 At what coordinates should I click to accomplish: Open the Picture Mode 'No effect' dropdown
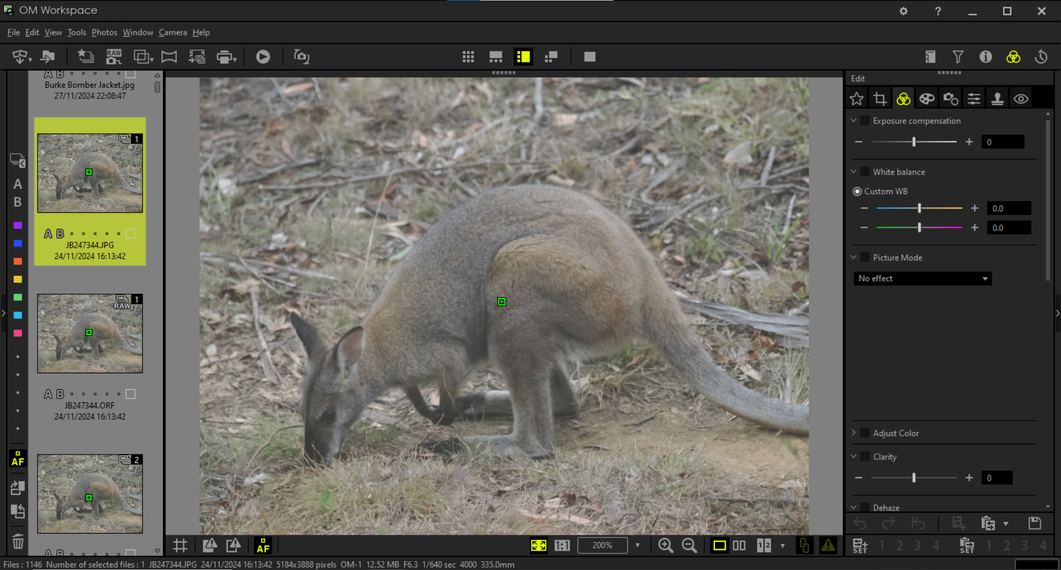922,279
